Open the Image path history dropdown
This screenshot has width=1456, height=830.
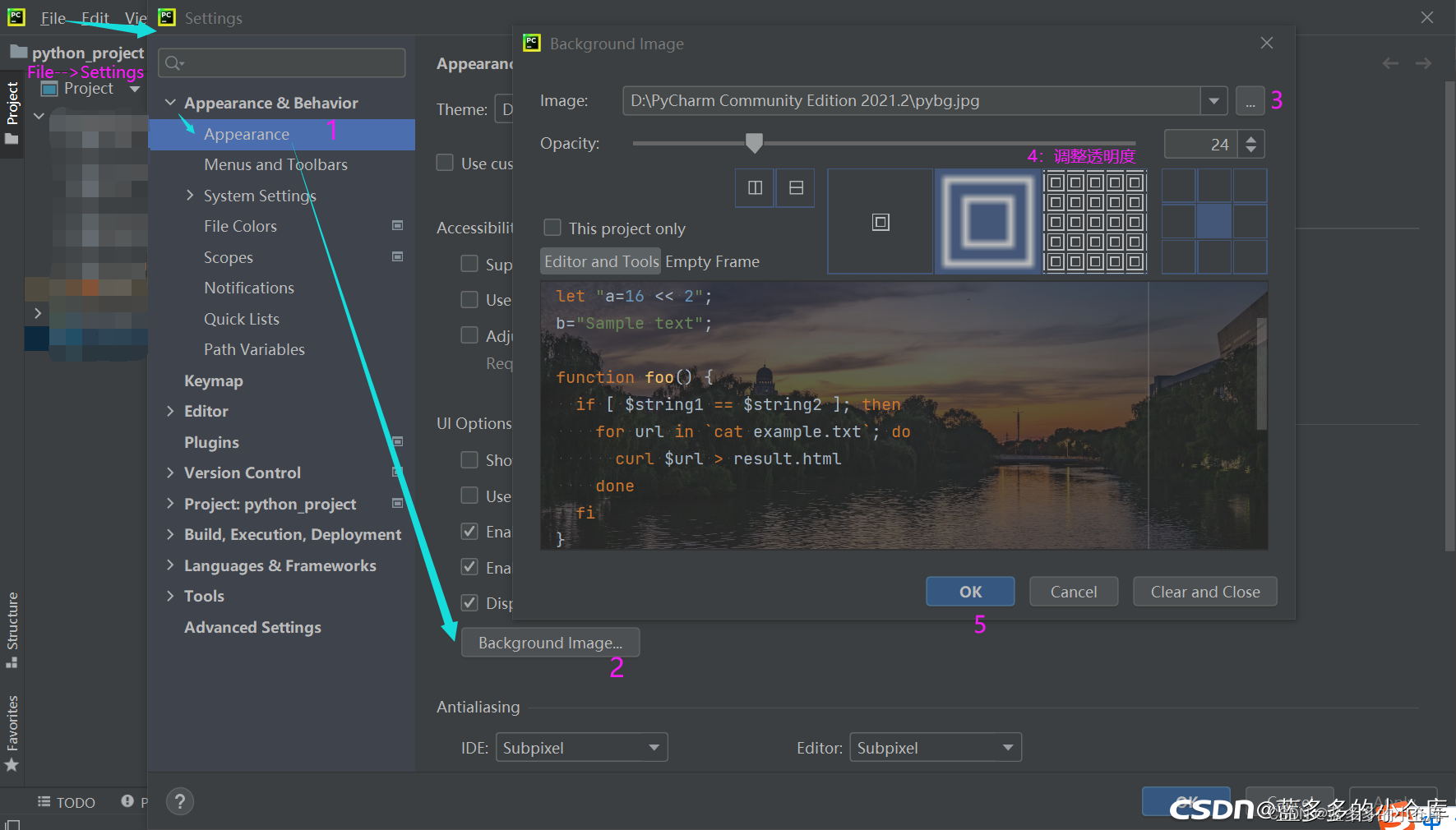pyautogui.click(x=1213, y=101)
